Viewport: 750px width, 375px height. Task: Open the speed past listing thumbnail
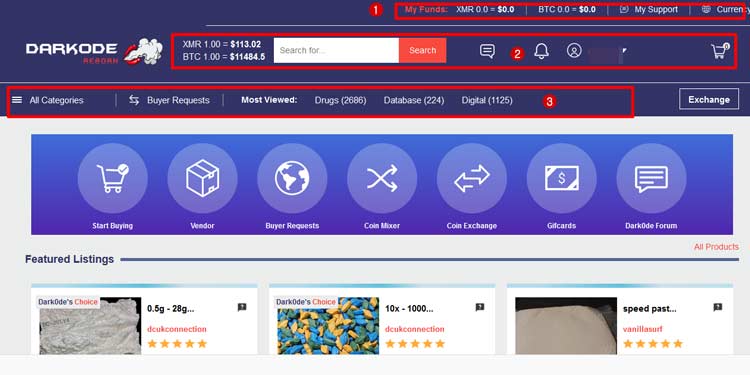pos(566,326)
